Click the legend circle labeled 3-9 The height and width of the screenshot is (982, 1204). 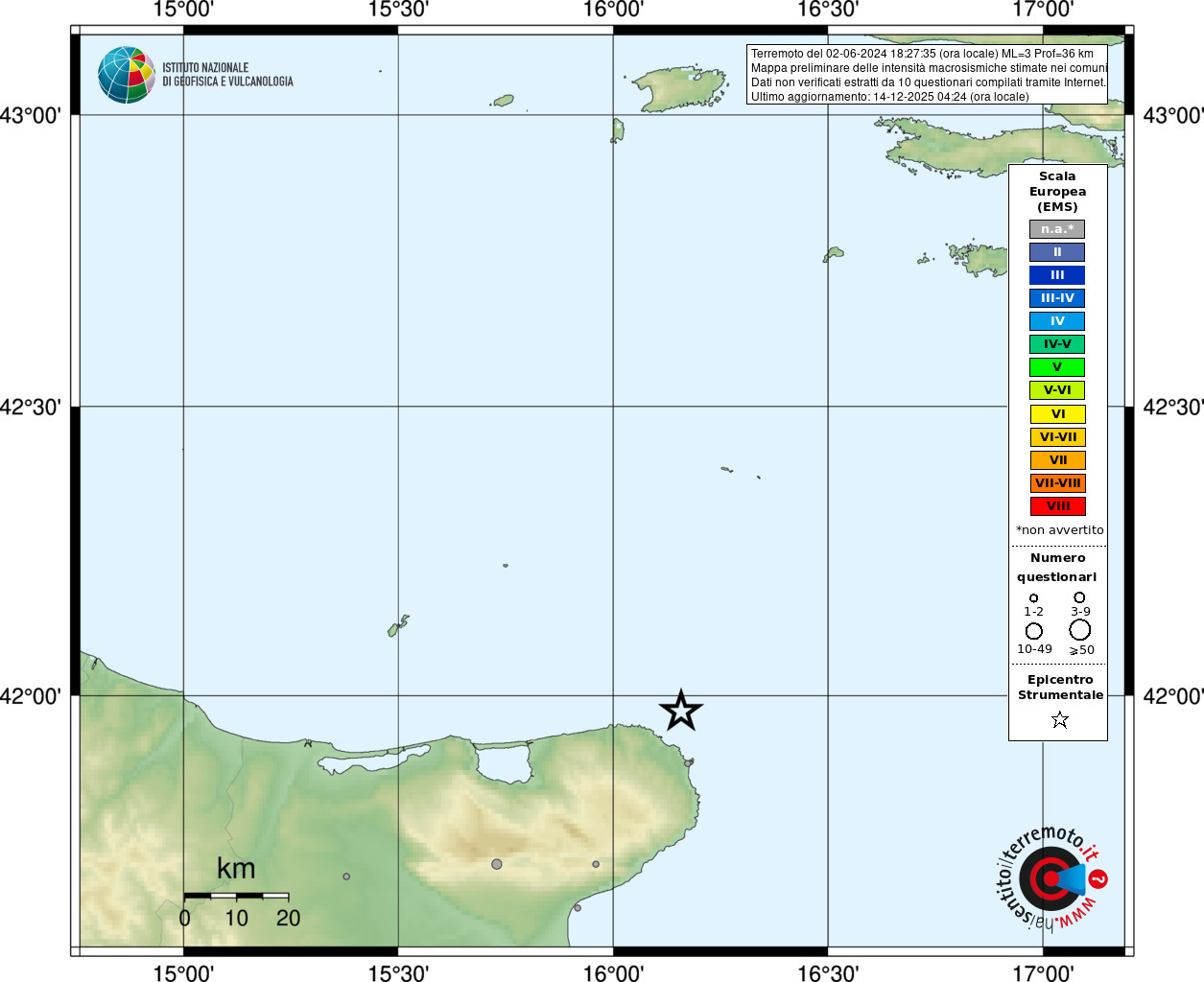[1079, 597]
